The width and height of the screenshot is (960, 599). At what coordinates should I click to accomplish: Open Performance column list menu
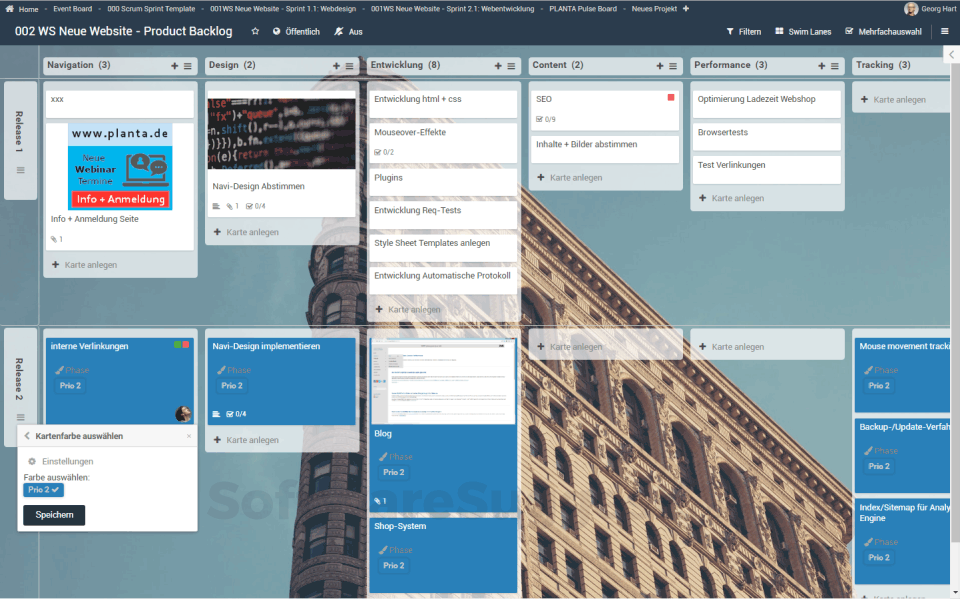click(x=834, y=66)
